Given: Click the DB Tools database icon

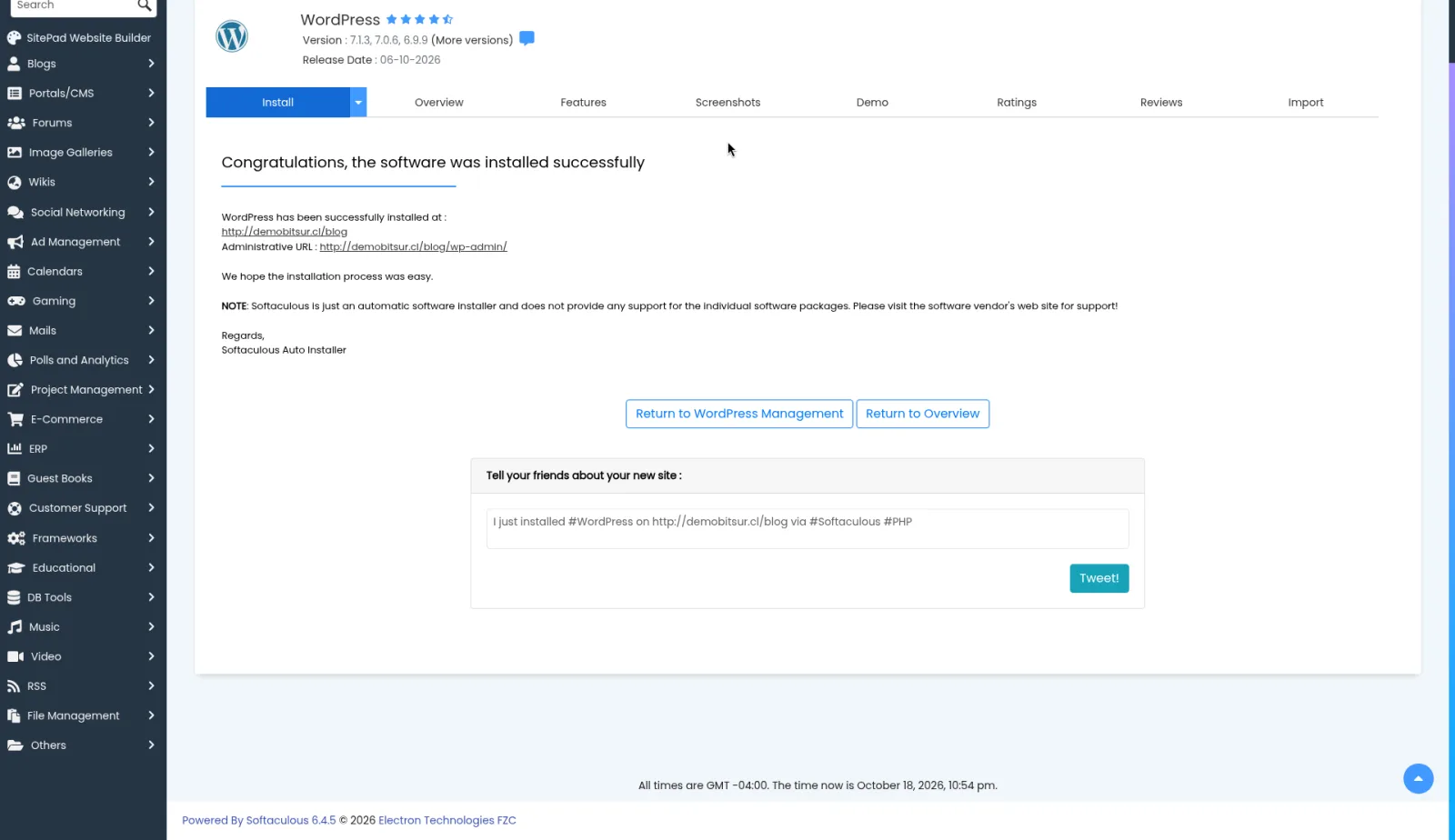Looking at the screenshot, I should click(x=14, y=597).
